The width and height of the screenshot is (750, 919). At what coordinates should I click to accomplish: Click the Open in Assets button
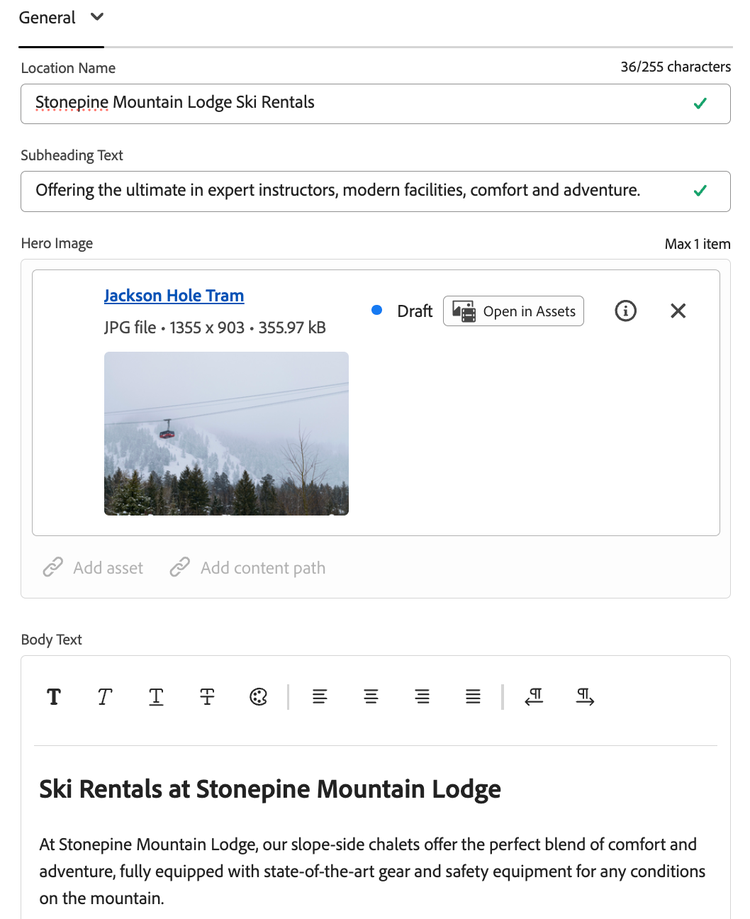pos(513,311)
